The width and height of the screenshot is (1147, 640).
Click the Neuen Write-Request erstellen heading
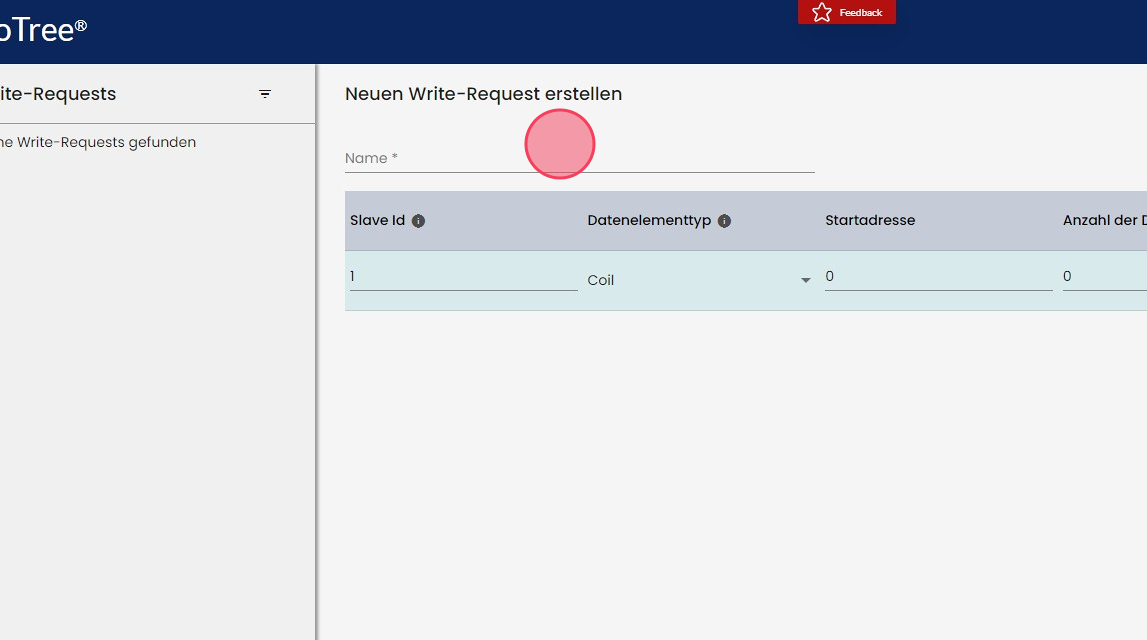point(483,94)
